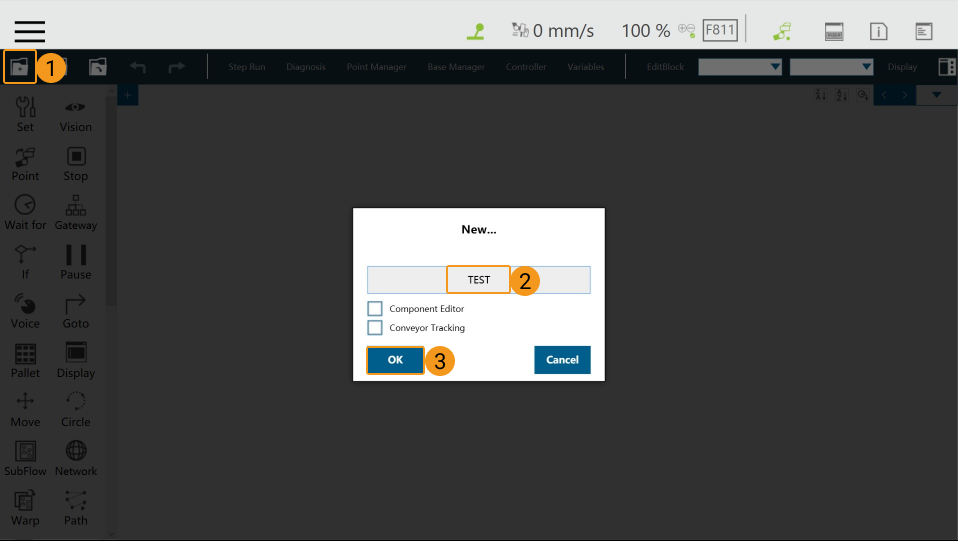The image size is (958, 541).
Task: Open the second dropdown left of Display
Action: [x=831, y=67]
